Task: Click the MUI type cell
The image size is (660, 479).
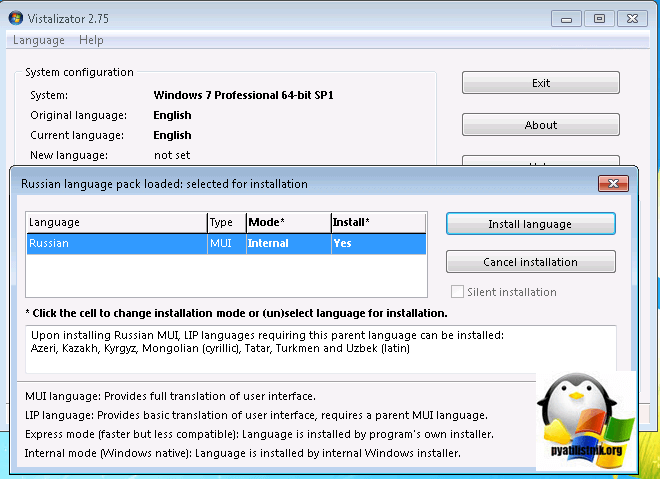Action: pyautogui.click(x=227, y=243)
